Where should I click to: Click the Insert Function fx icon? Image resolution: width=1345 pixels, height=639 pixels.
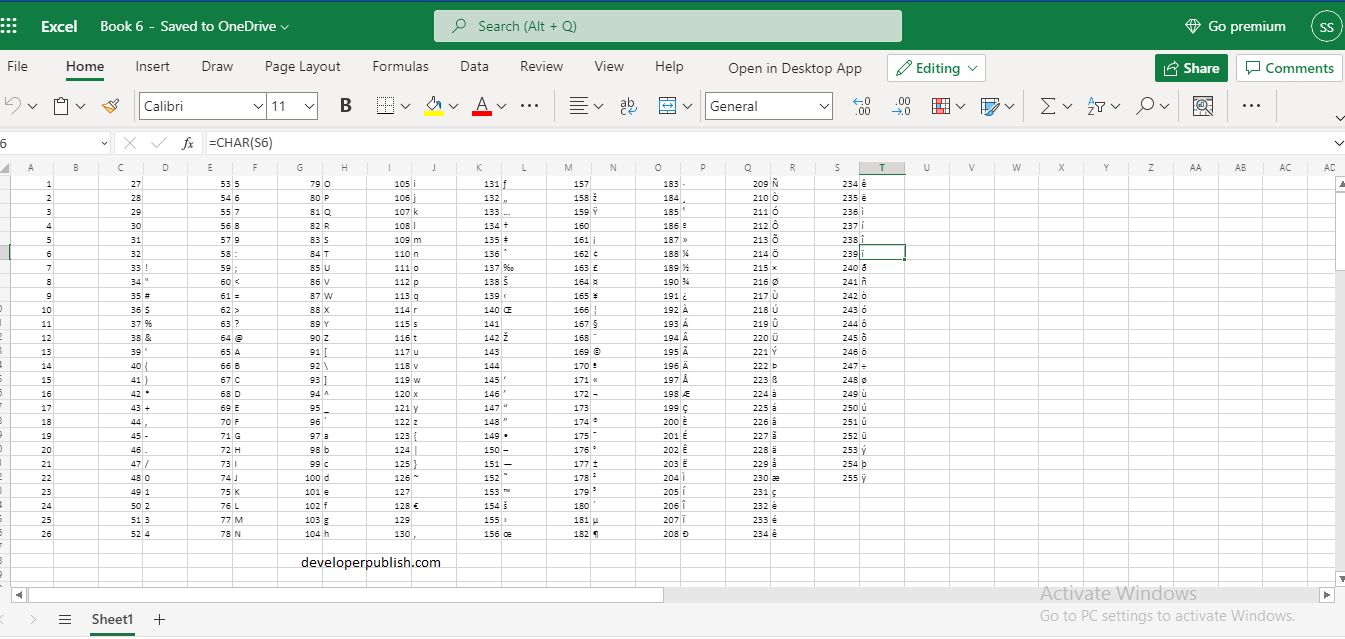point(187,143)
